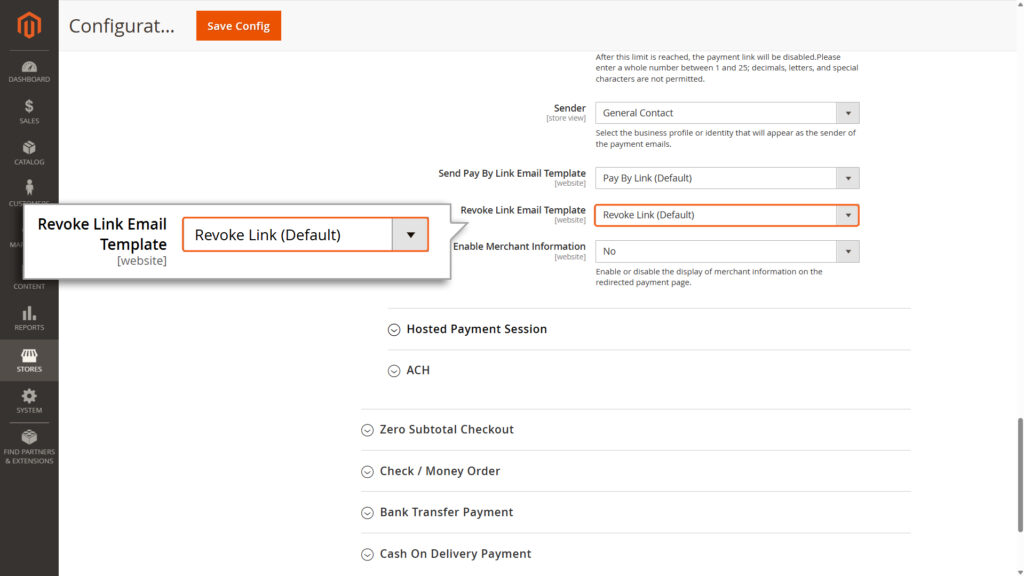Select the Sales sidebar icon

29,110
